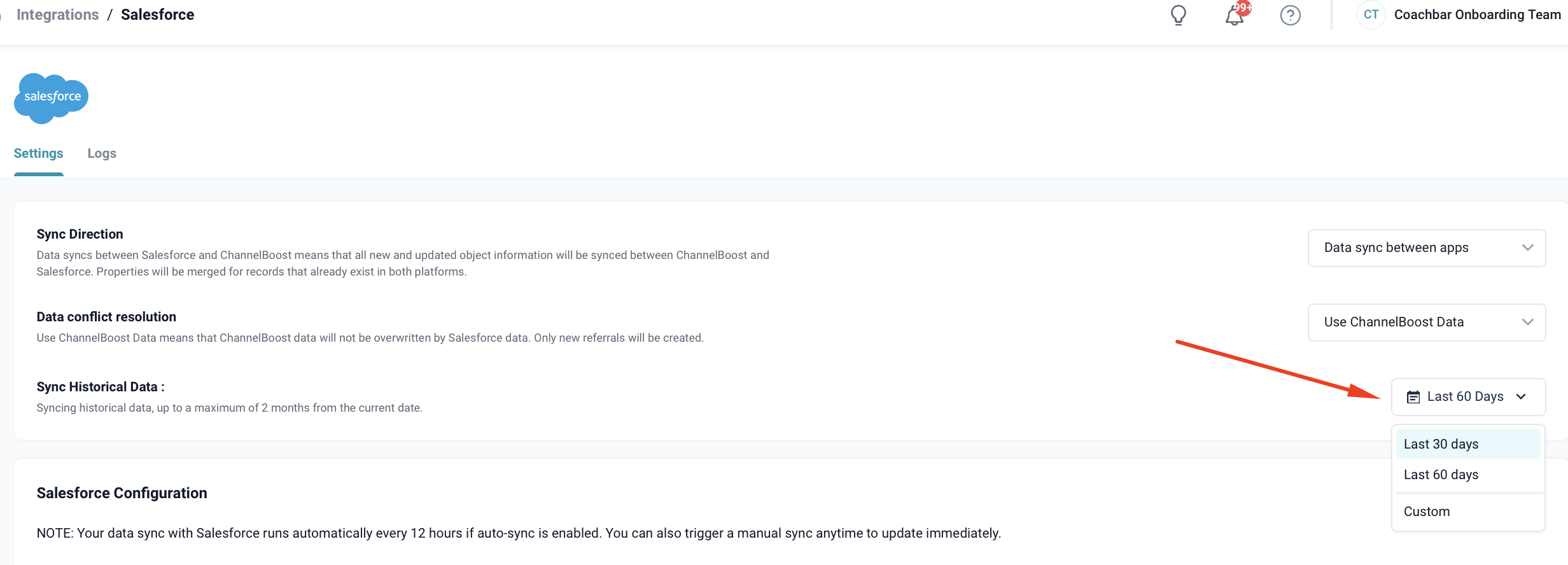The height and width of the screenshot is (565, 1568).
Task: Choose Last 30 days option
Action: pyautogui.click(x=1441, y=444)
